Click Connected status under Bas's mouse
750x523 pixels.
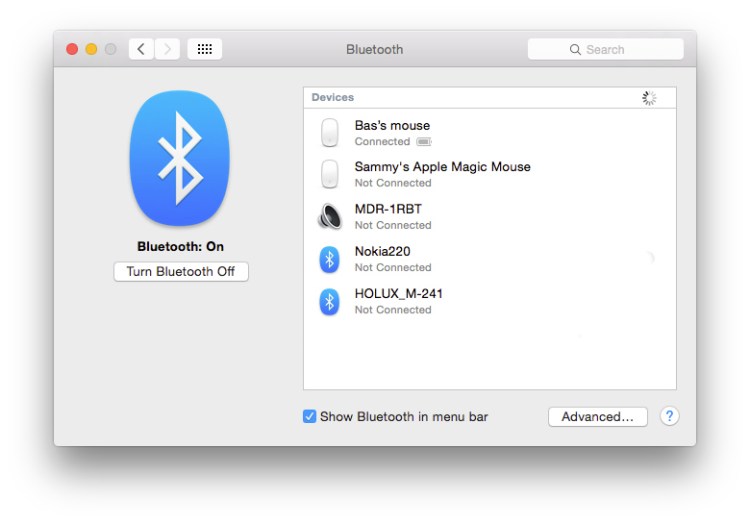(382, 142)
